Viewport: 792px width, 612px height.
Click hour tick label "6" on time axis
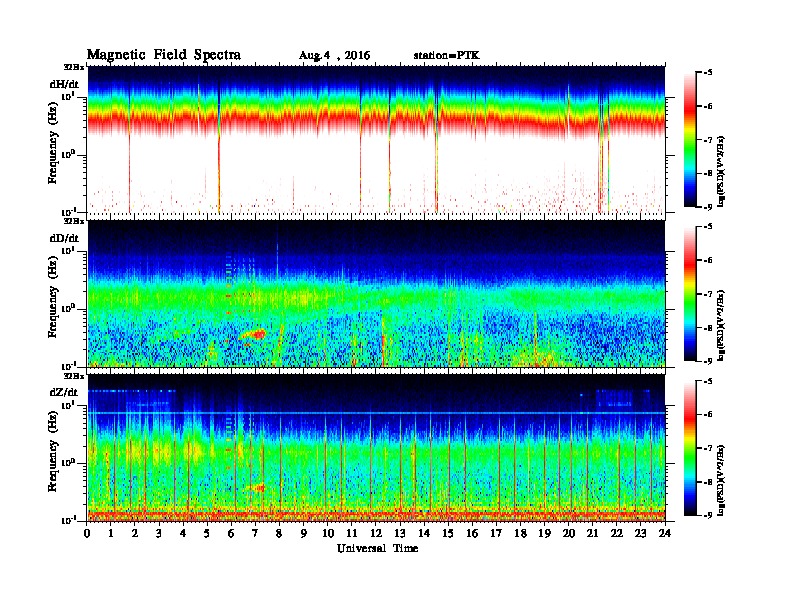231,533
